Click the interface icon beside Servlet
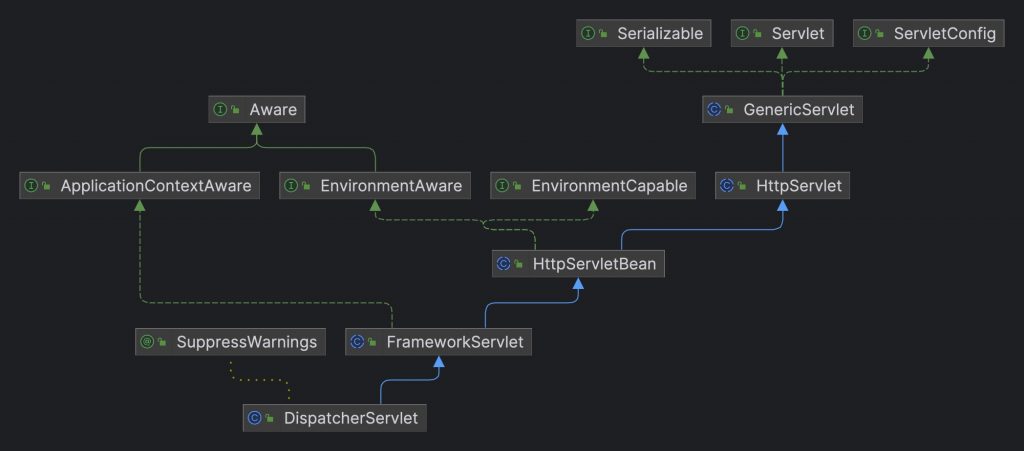Image resolution: width=1024 pixels, height=451 pixels. click(743, 34)
